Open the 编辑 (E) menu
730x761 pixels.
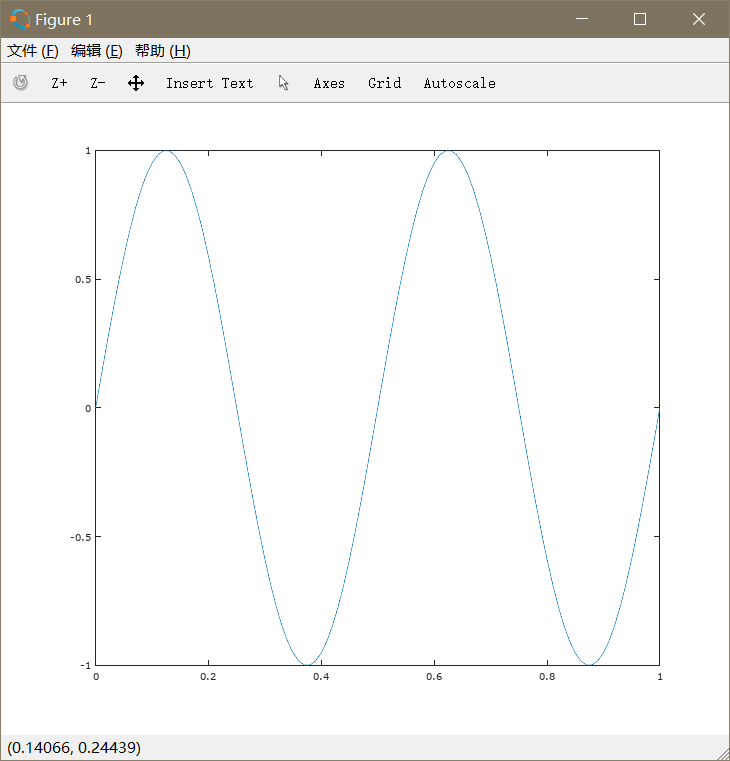click(97, 50)
